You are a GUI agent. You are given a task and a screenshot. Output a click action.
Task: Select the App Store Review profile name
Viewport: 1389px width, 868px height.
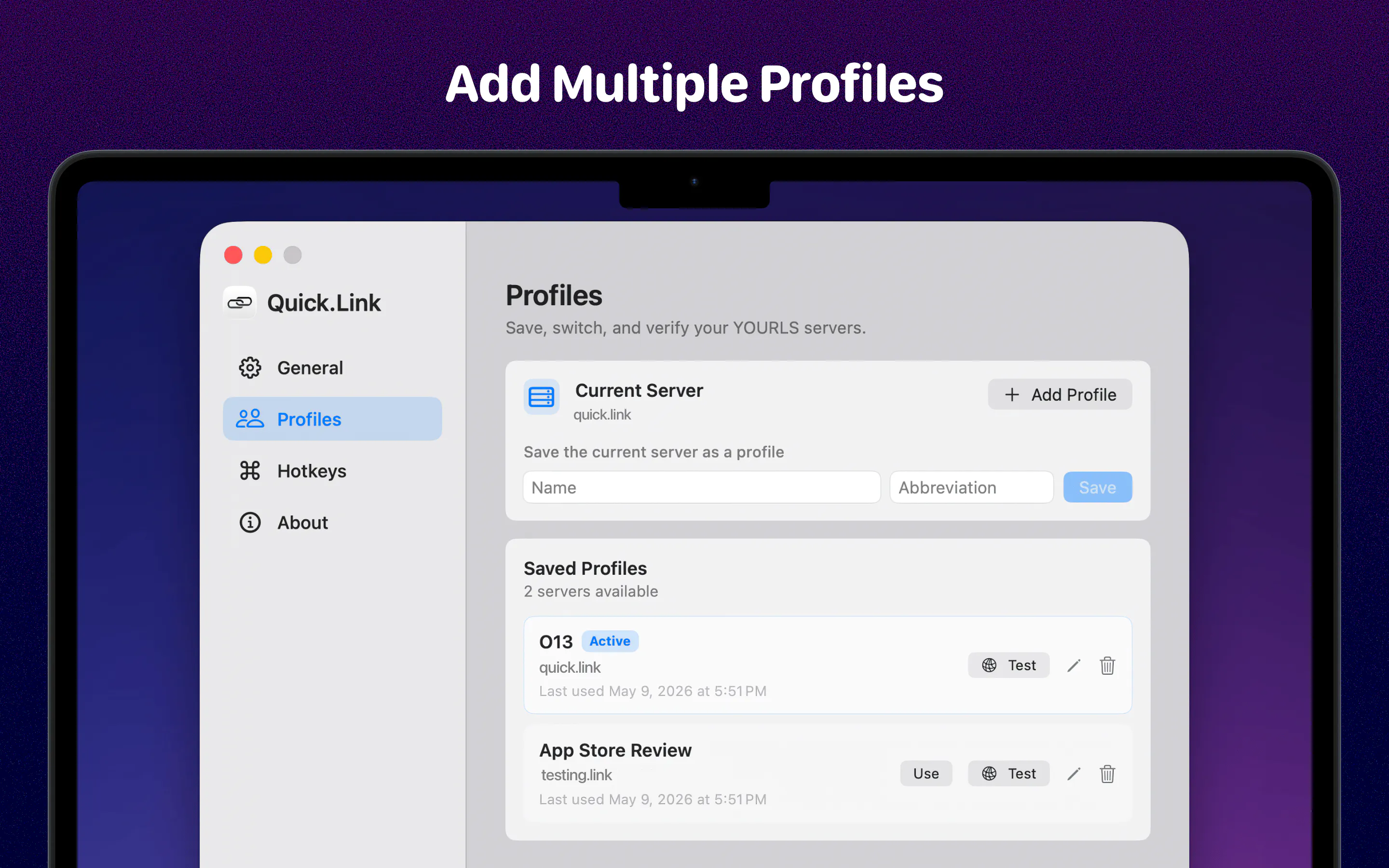pyautogui.click(x=615, y=750)
